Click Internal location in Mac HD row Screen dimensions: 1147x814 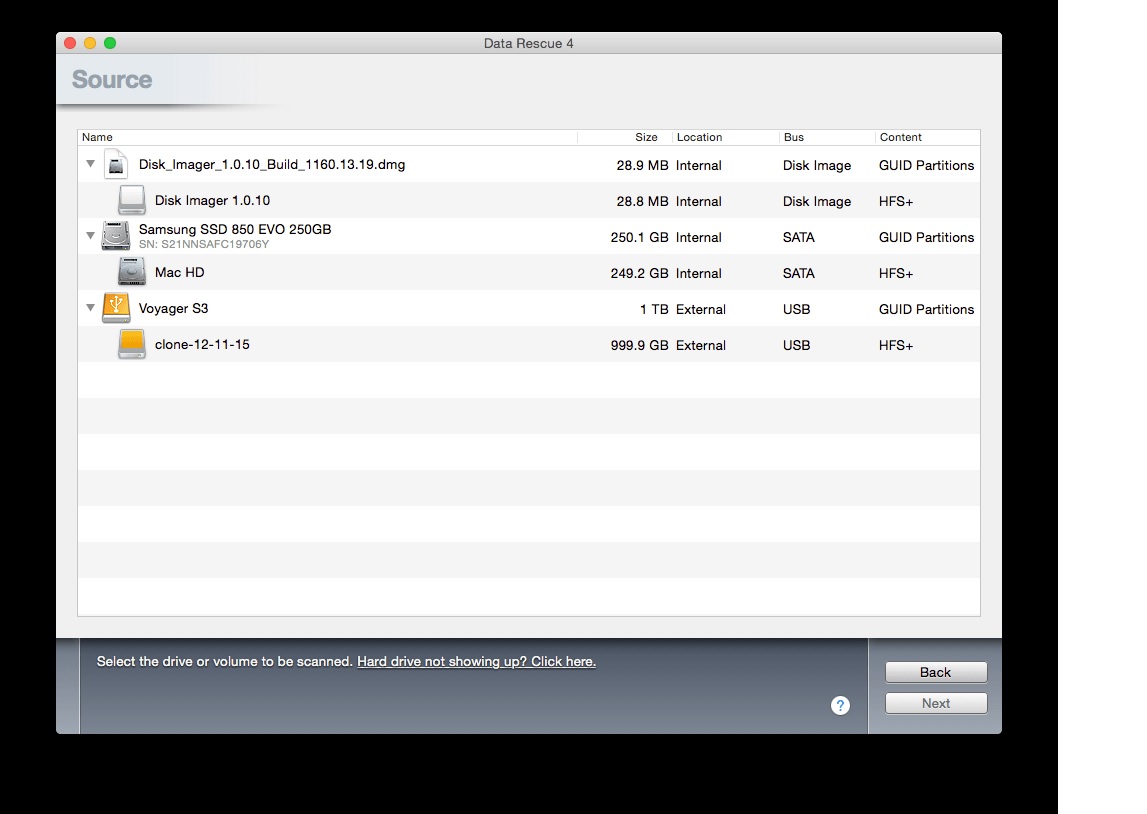pyautogui.click(x=699, y=273)
